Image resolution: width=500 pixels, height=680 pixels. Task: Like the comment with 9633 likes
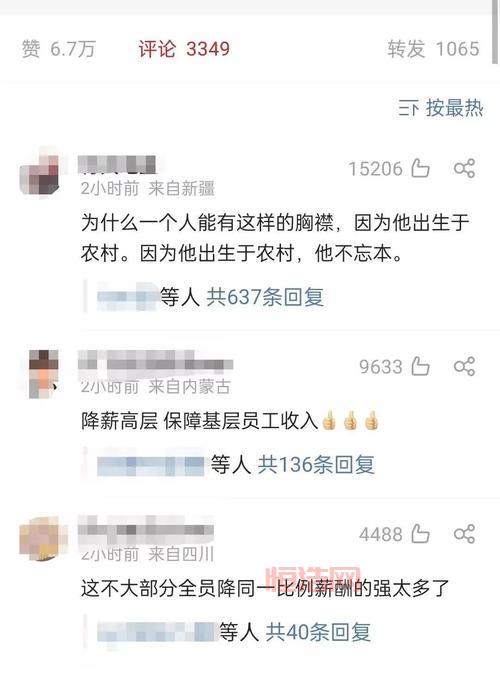pyautogui.click(x=420, y=366)
